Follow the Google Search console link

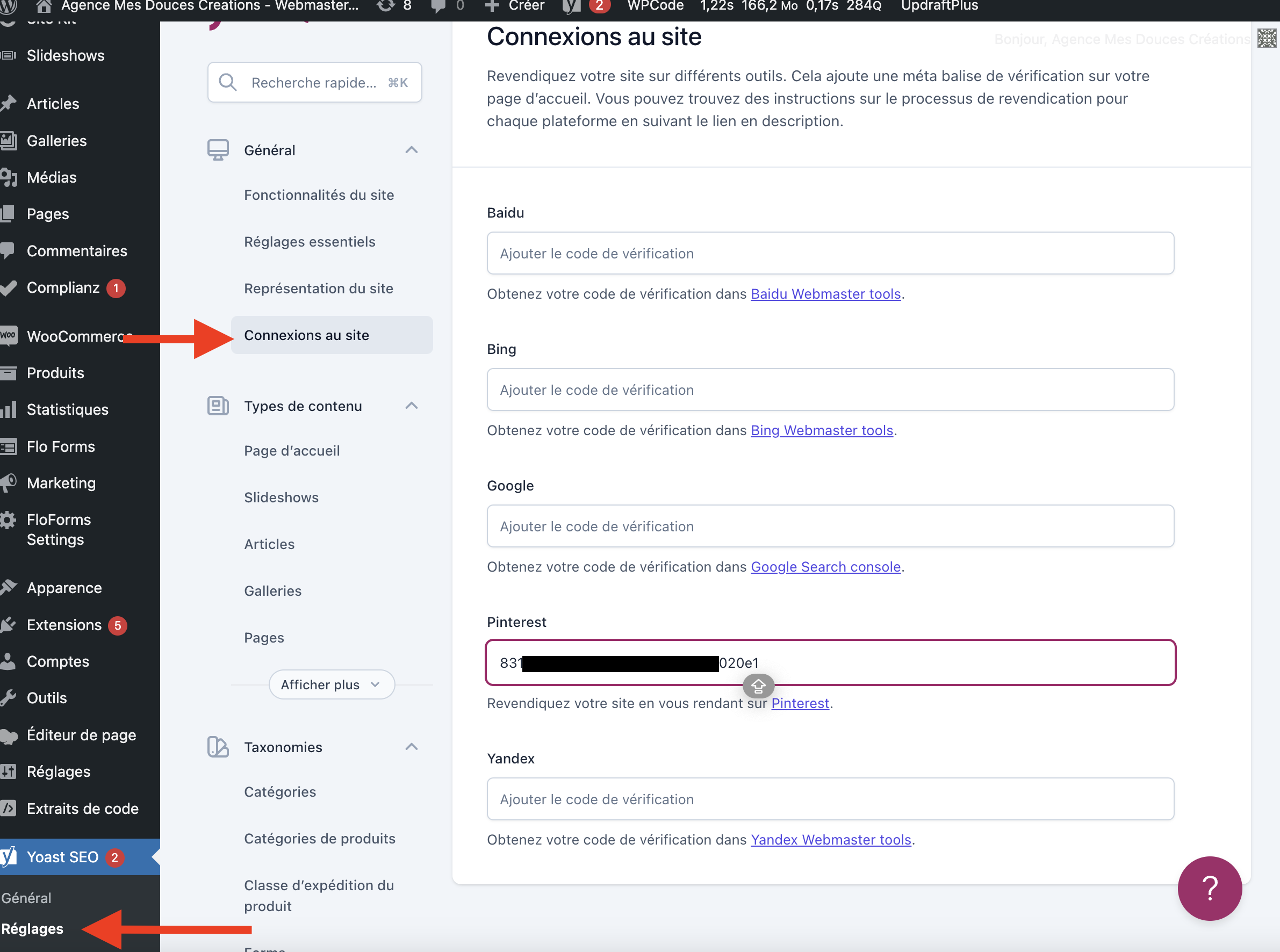pos(825,566)
